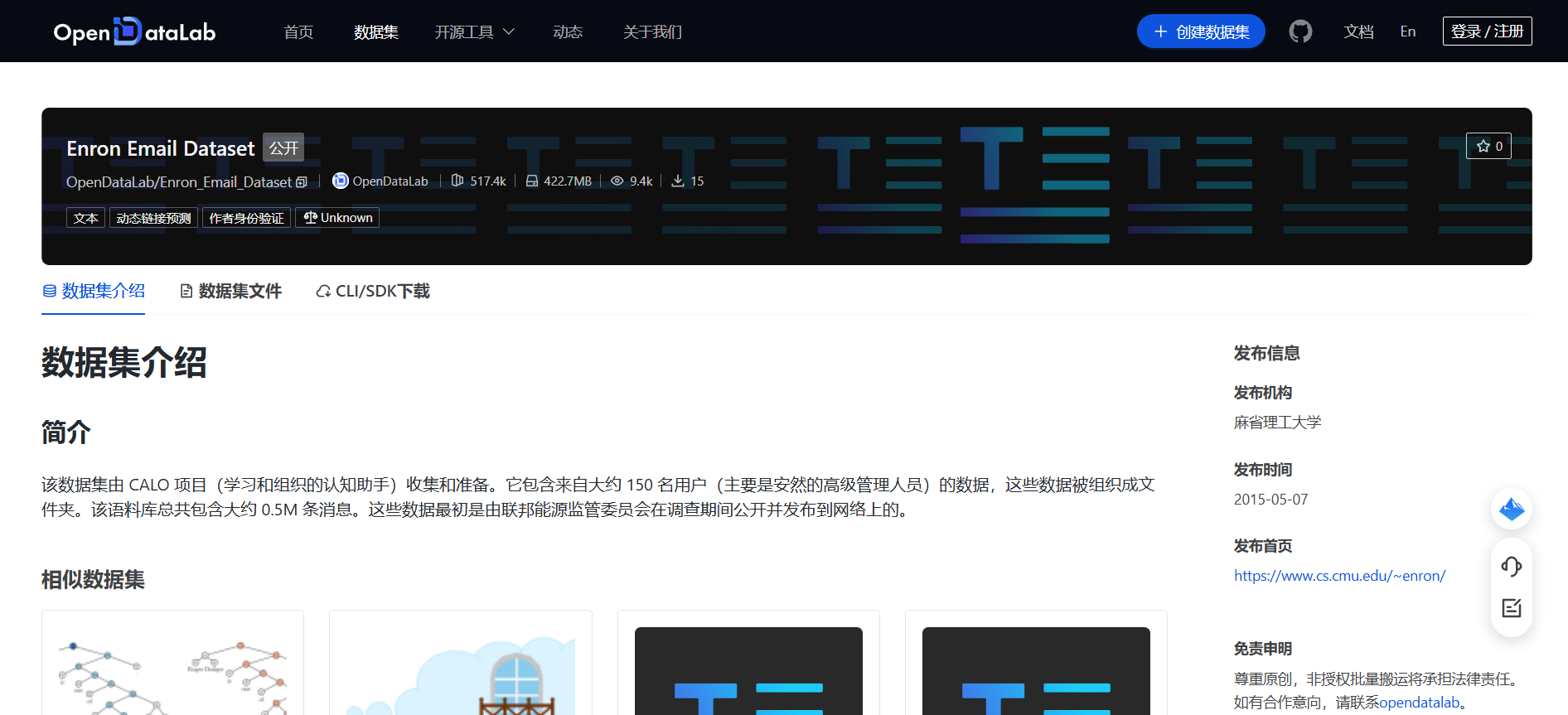The image size is (1568, 715).
Task: Click the opendatalab contact link
Action: pos(1419,703)
